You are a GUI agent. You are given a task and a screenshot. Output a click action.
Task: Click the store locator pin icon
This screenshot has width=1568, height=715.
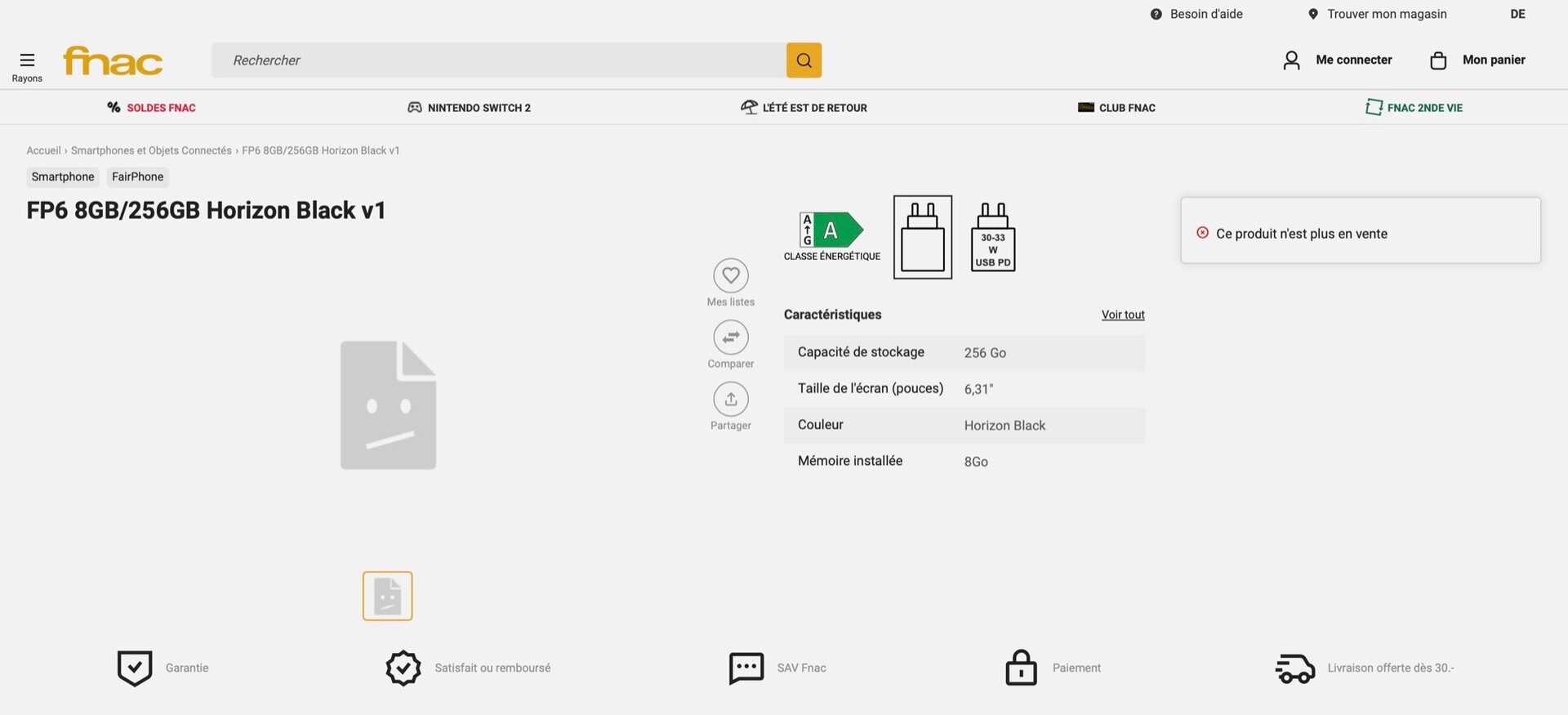(x=1313, y=14)
